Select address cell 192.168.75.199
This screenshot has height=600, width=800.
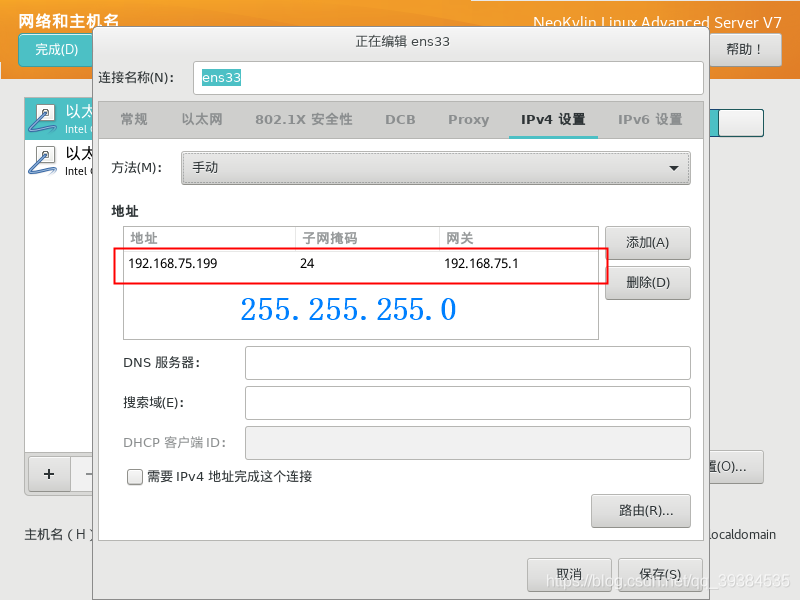pyautogui.click(x=173, y=263)
